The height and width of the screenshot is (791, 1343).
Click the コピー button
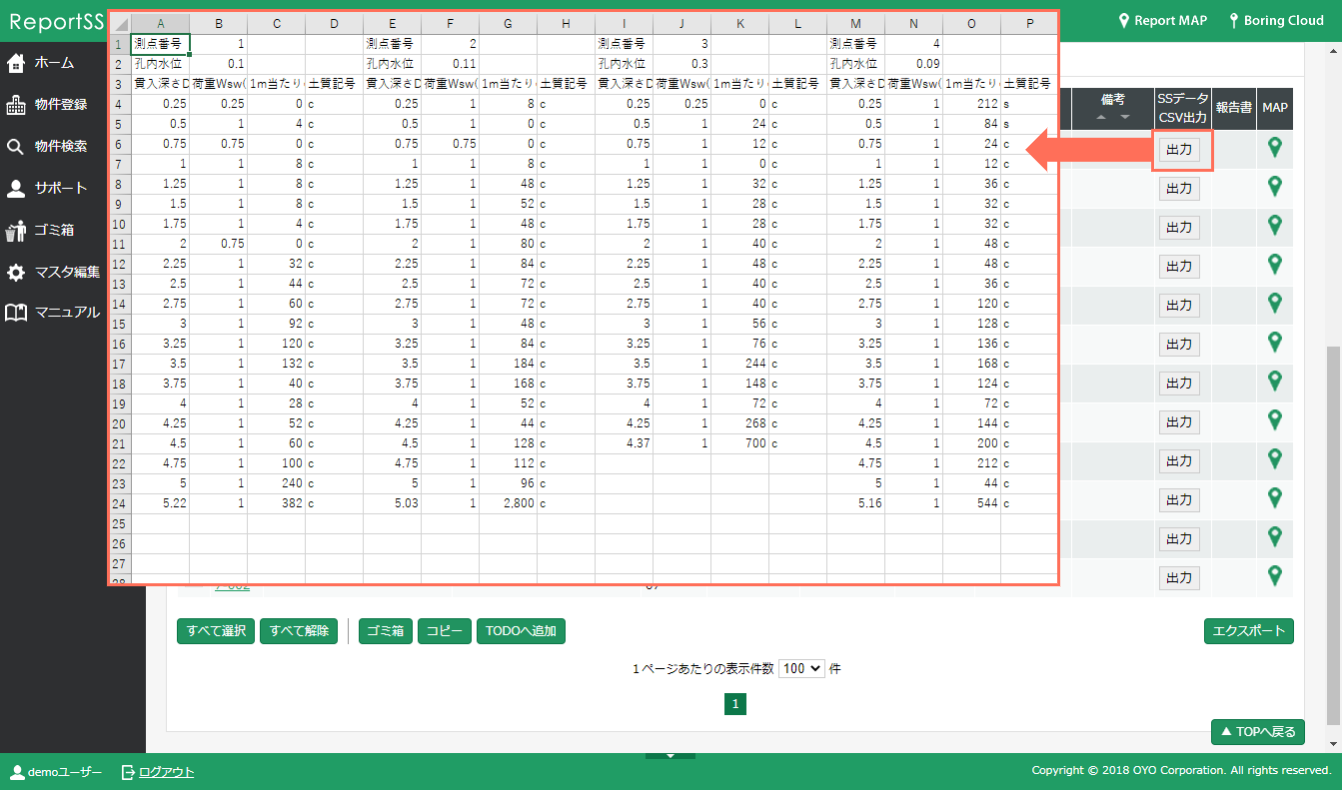pos(444,631)
